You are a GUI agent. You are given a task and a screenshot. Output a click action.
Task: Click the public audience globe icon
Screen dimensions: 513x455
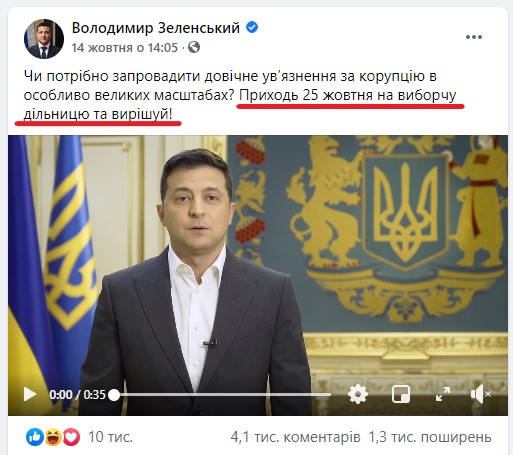click(194, 47)
